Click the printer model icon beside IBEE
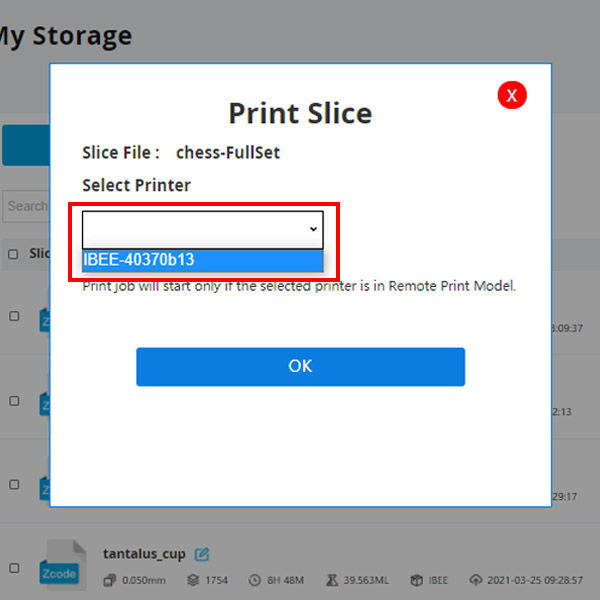The height and width of the screenshot is (600, 600). click(x=416, y=580)
